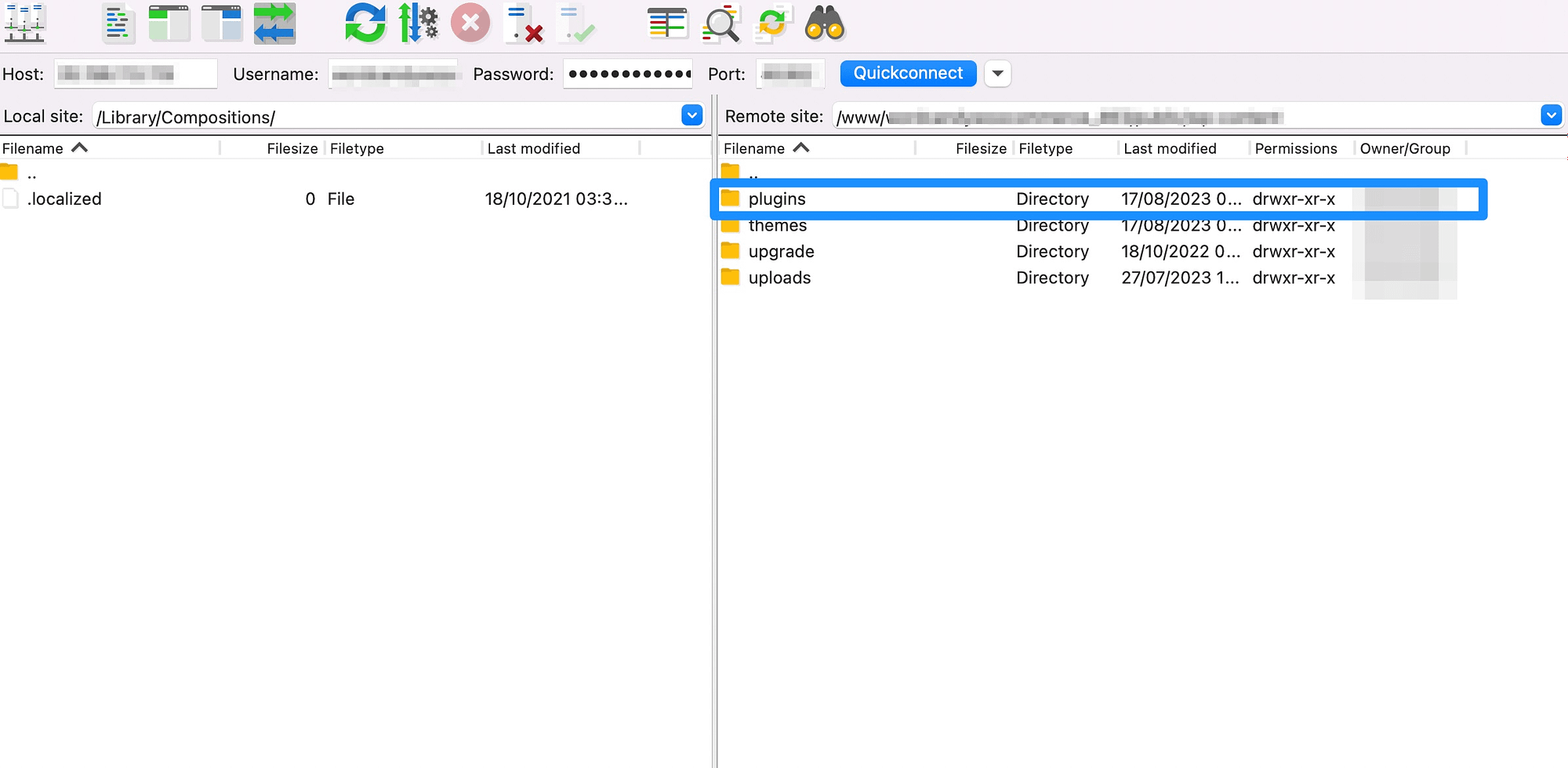Click the .localized file icon

[10, 198]
